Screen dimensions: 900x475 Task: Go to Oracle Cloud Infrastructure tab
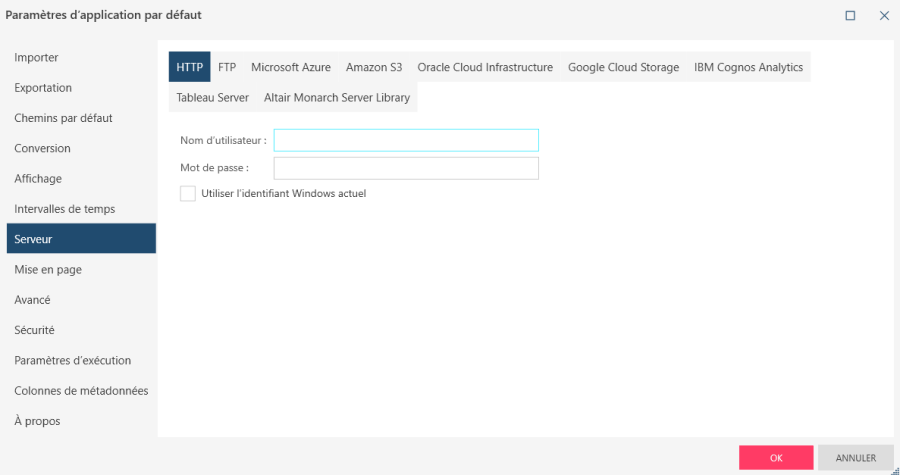pos(485,67)
